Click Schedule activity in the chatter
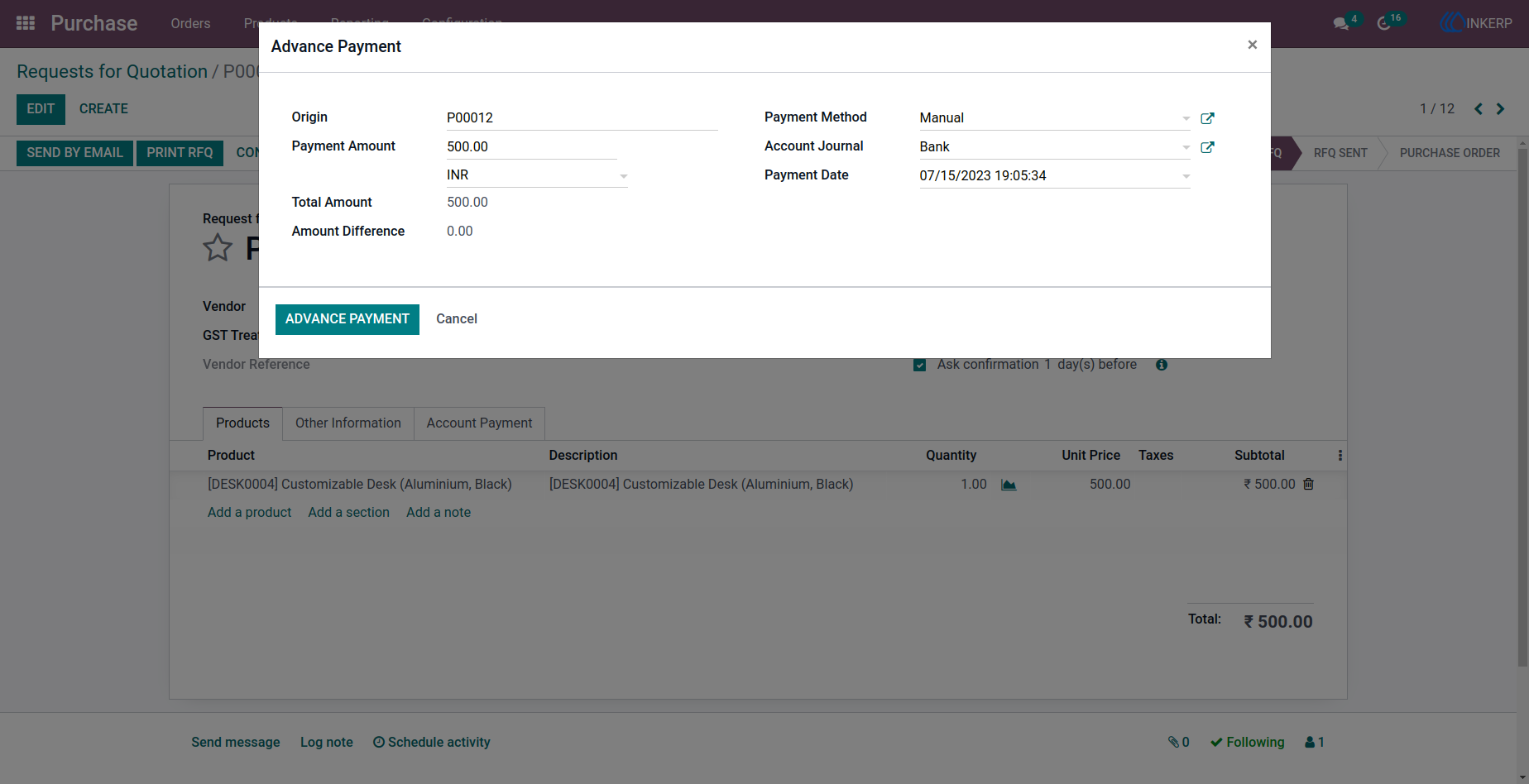This screenshot has width=1529, height=784. [x=432, y=743]
